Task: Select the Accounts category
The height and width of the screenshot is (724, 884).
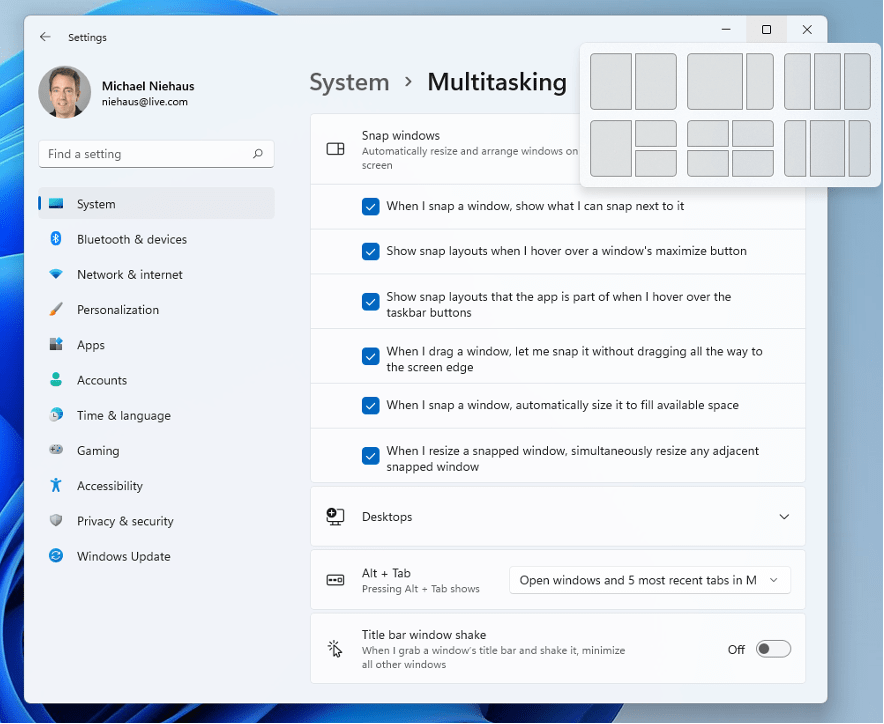Action: [101, 380]
